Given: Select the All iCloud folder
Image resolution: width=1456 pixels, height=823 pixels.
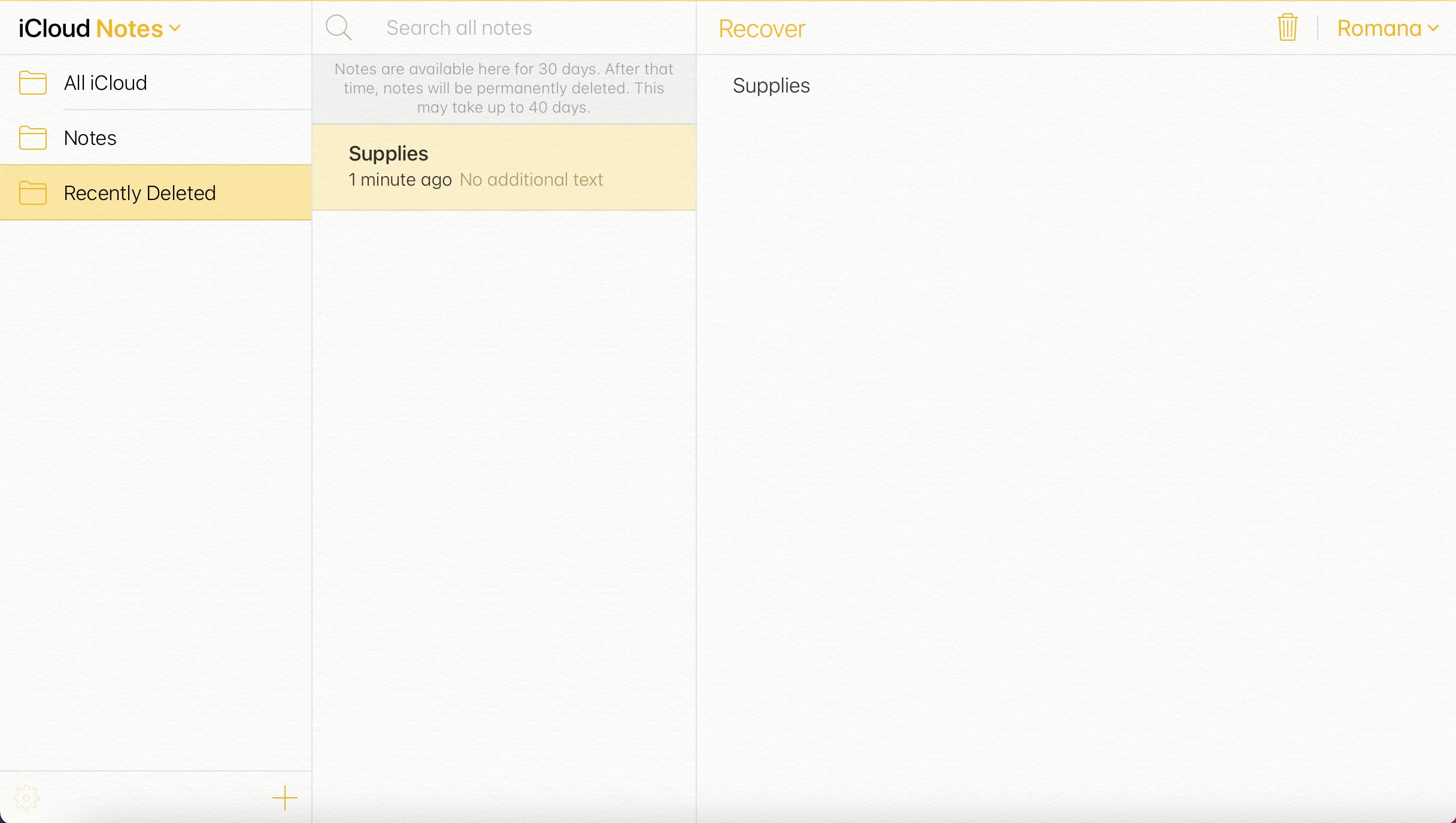Looking at the screenshot, I should [x=156, y=83].
